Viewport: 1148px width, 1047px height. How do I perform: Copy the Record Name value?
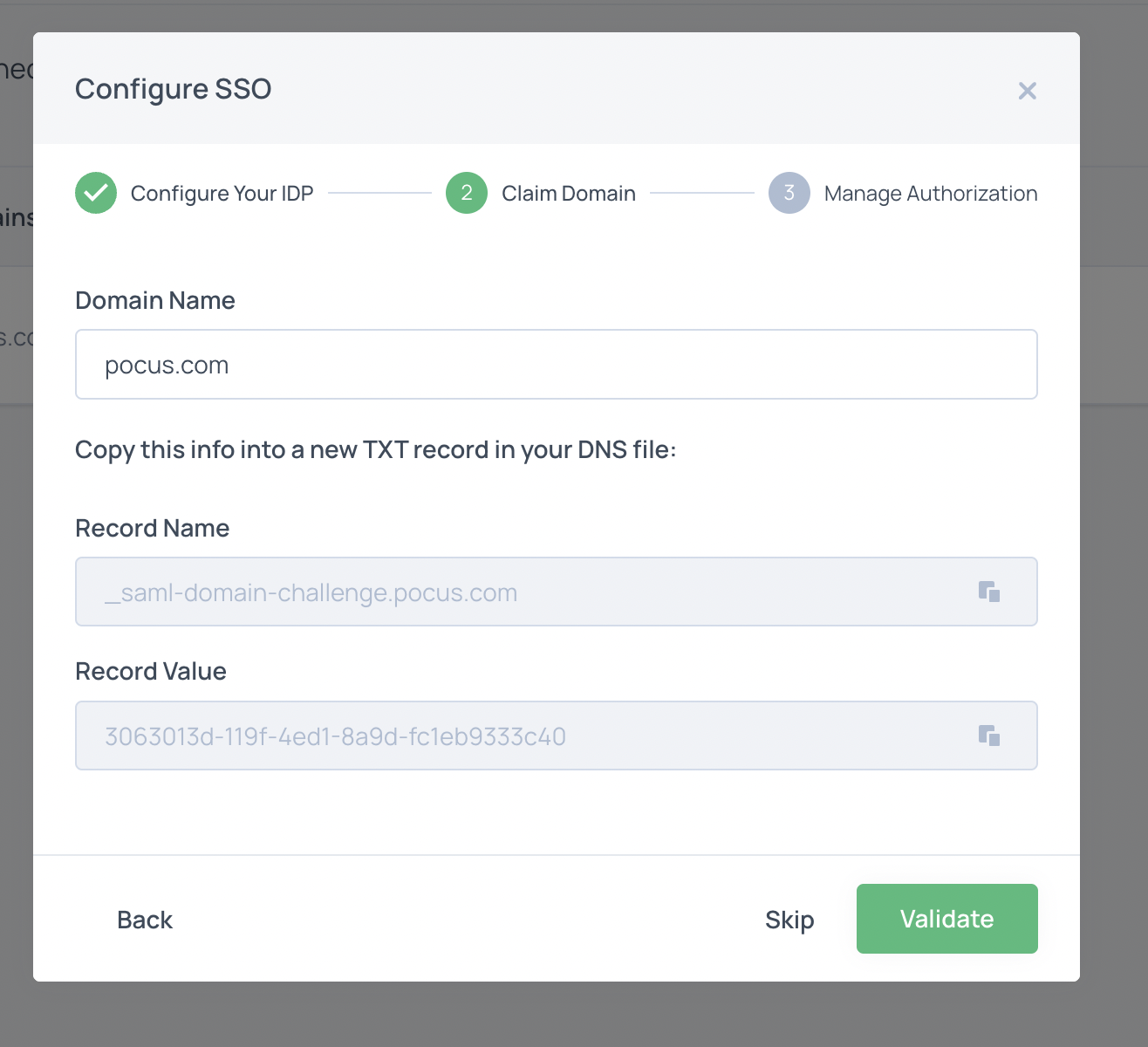coord(989,592)
